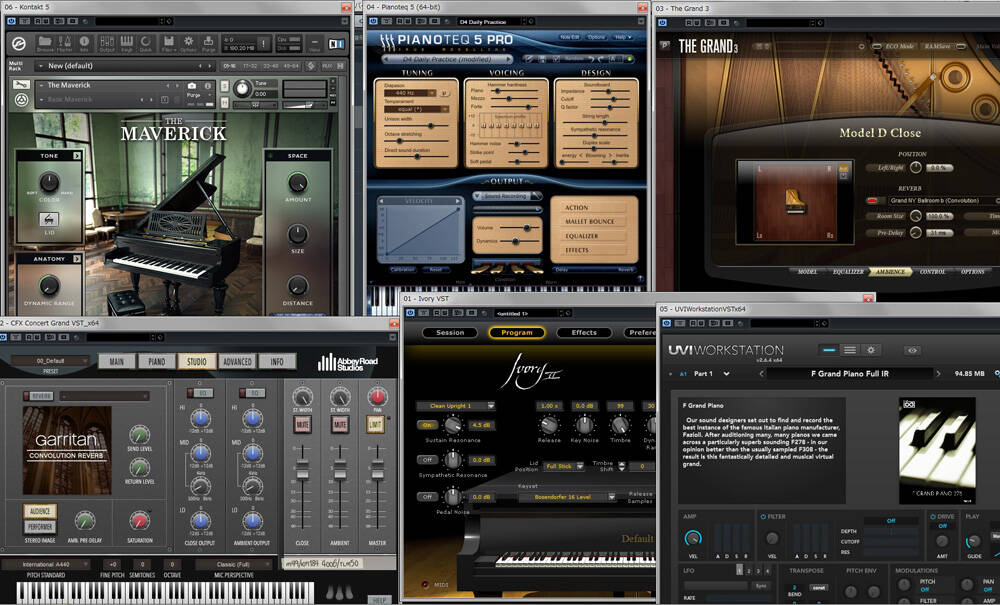Image resolution: width=1000 pixels, height=605 pixels.
Task: Select Performer stereo image in CFX
Action: (40, 527)
